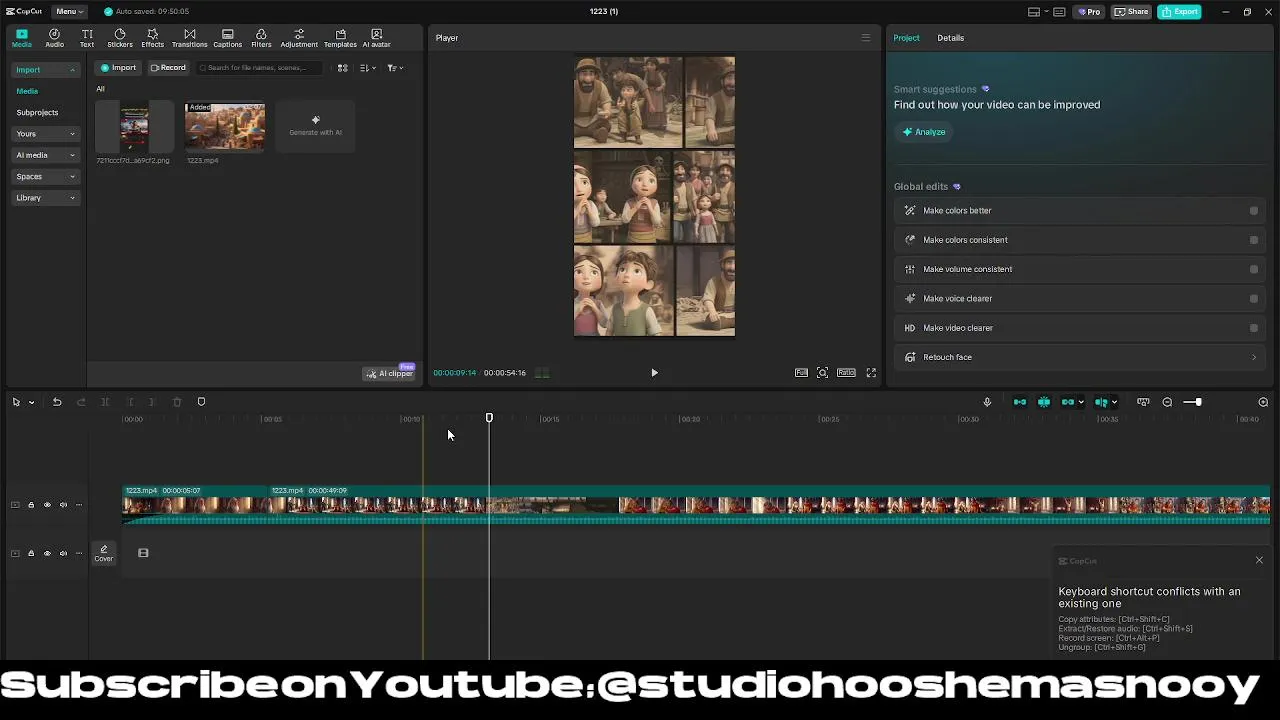This screenshot has width=1280, height=720.
Task: Adjust the timeline zoom slider handle
Action: 1198,402
